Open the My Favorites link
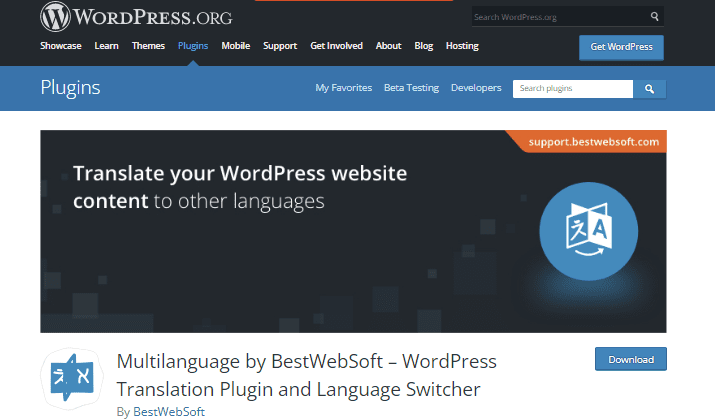 (344, 88)
